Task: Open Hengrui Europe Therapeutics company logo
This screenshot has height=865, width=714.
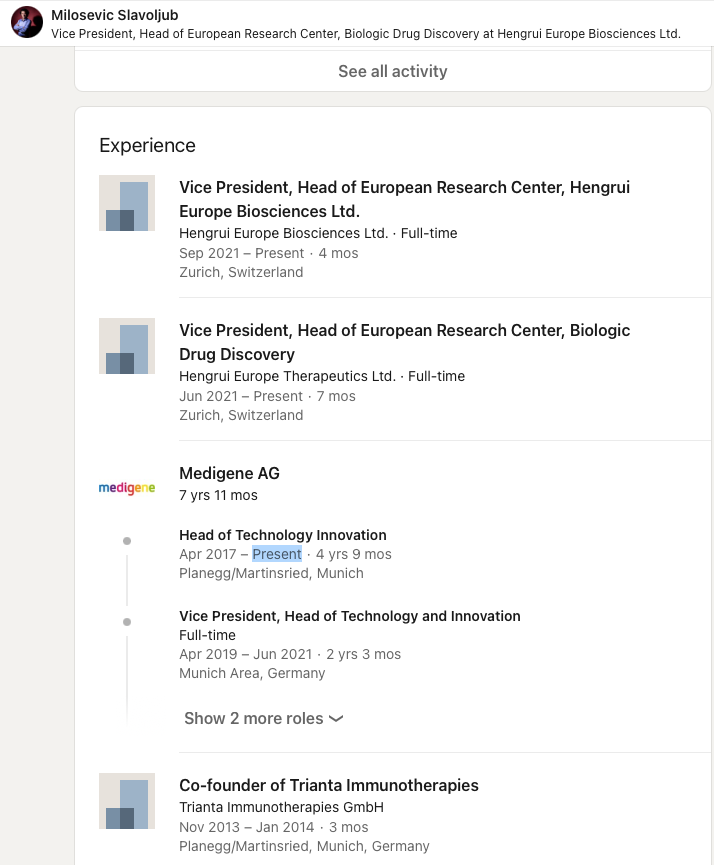Action: pyautogui.click(x=127, y=346)
